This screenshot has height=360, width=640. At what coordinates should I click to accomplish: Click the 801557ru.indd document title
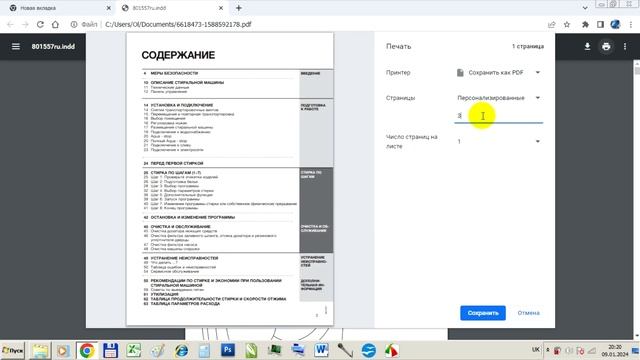pos(53,47)
